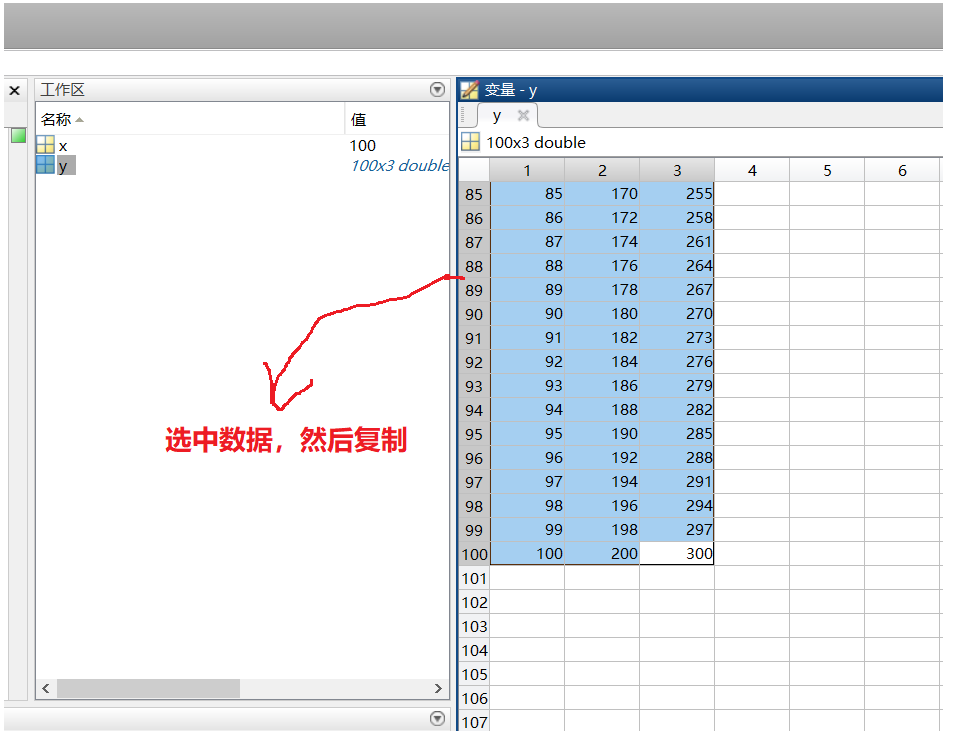This screenshot has width=954, height=747.
Task: Click the cell with value 170
Action: [x=602, y=193]
